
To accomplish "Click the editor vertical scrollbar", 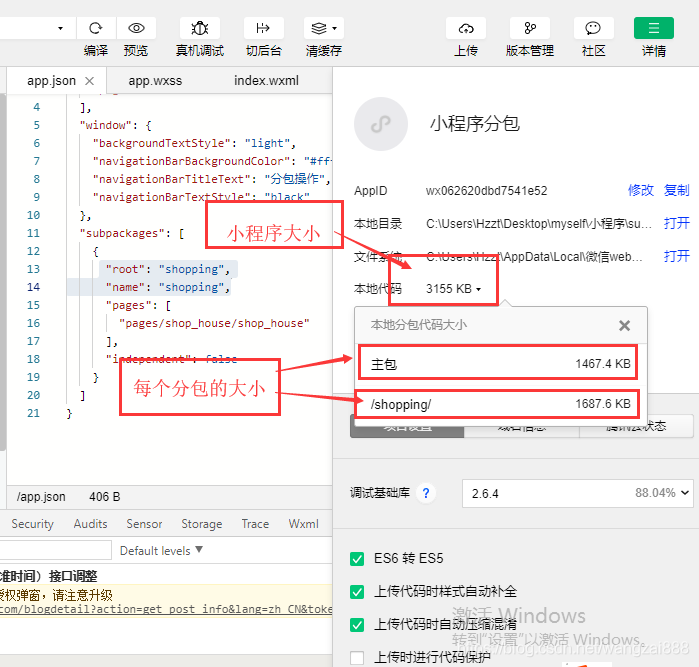I will [x=3, y=272].
